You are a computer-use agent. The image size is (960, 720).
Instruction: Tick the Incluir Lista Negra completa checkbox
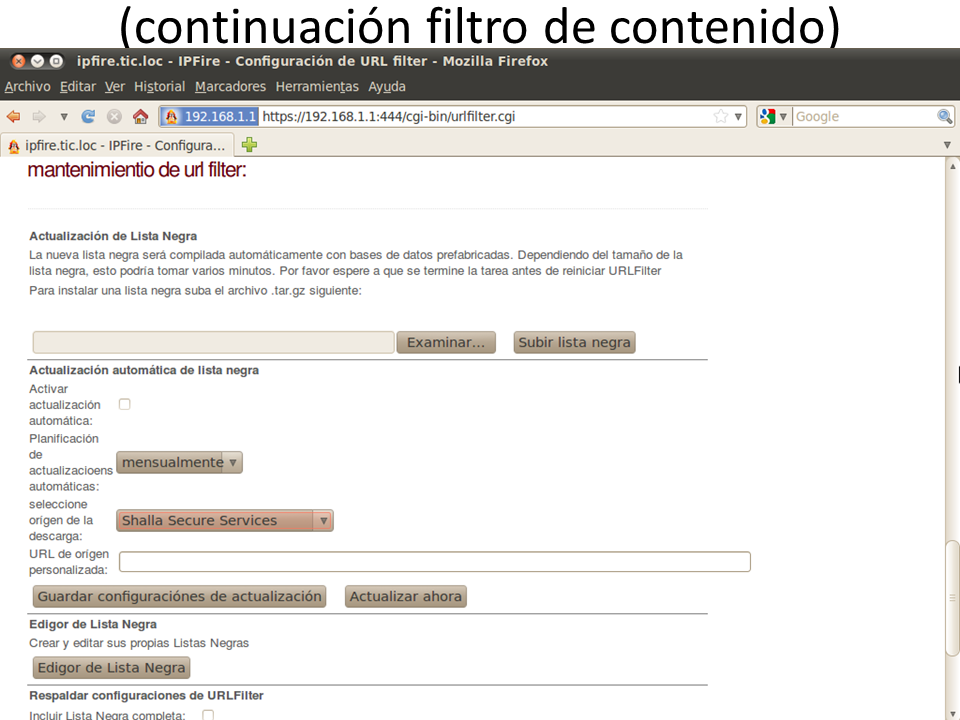(208, 715)
